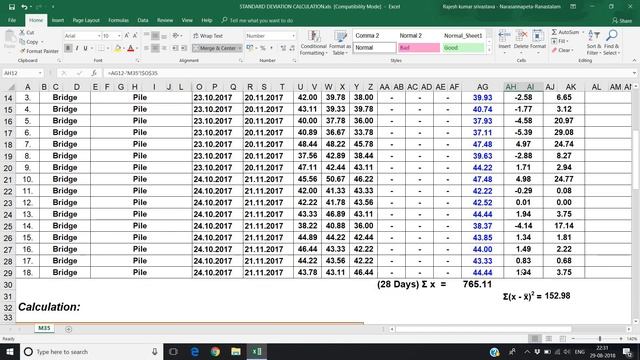Switch to Data tab

[x=143, y=20]
